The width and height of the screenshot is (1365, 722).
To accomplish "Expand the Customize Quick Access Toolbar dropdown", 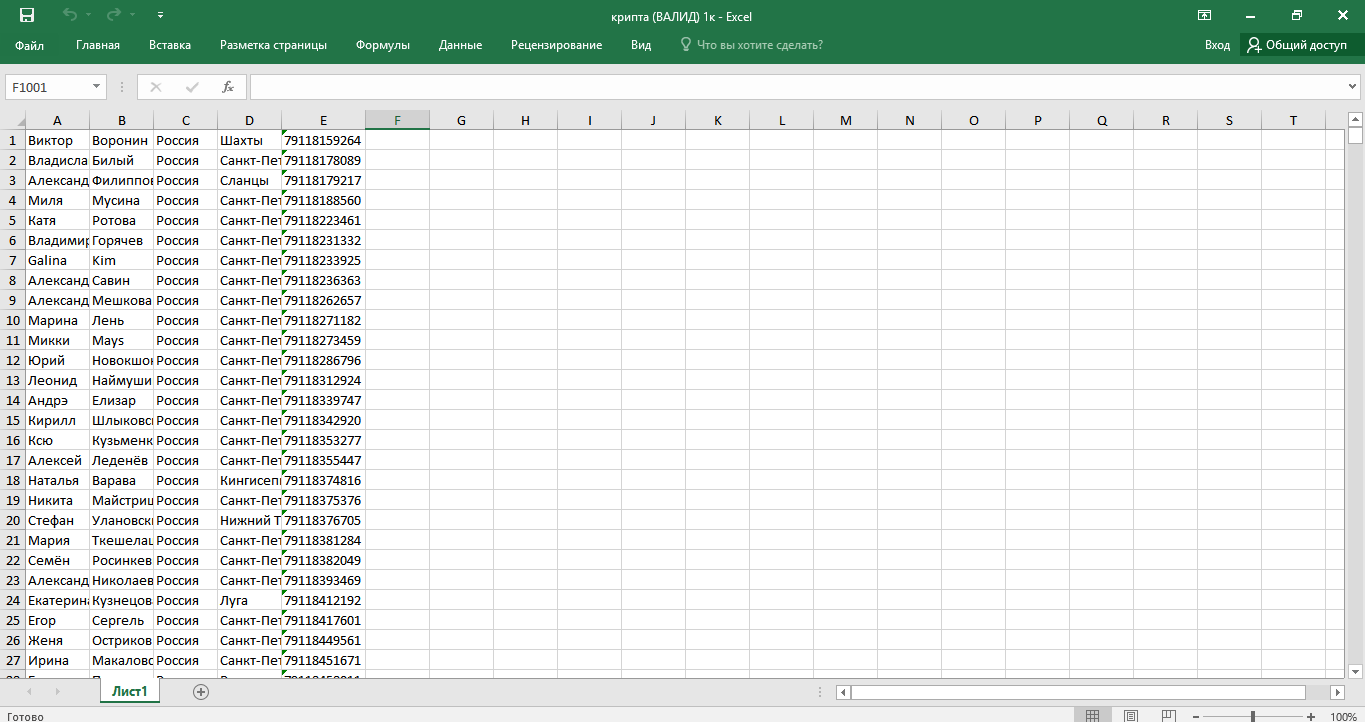I will pos(161,16).
